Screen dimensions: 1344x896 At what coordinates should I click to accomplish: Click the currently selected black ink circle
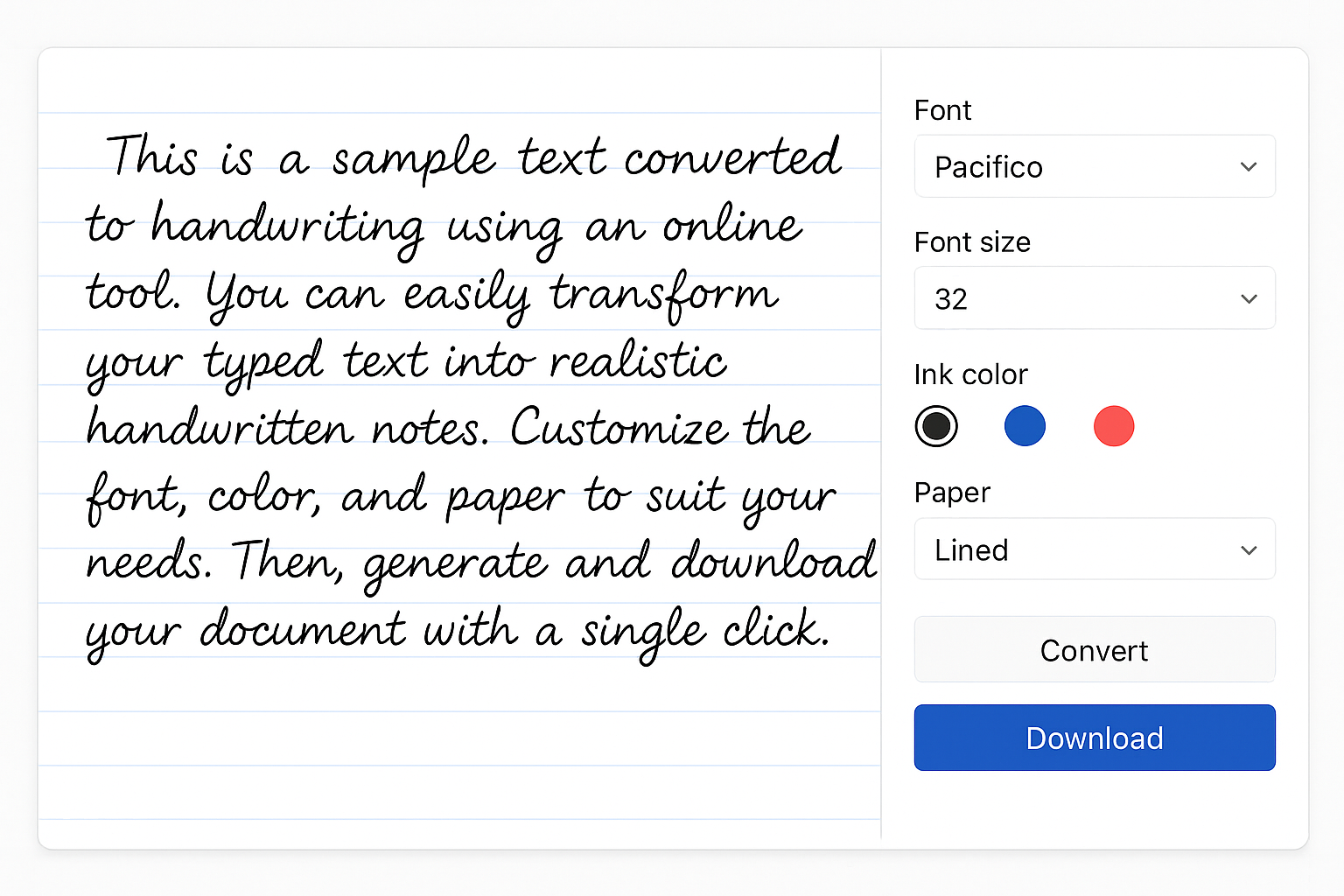936,426
